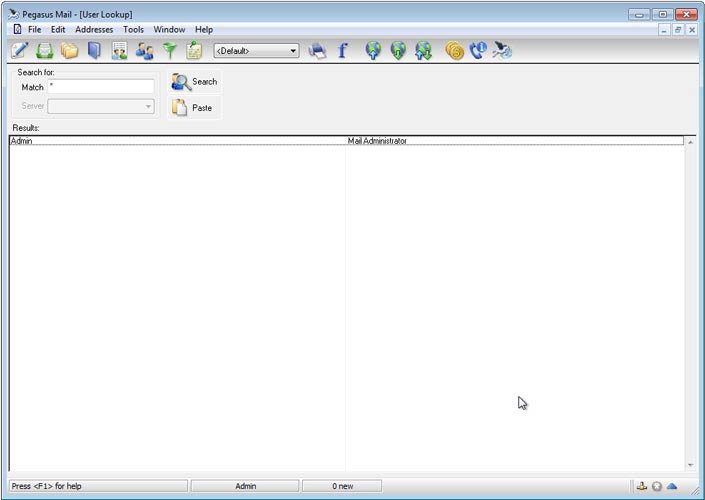Click the blue font 'f' icon

(x=342, y=50)
